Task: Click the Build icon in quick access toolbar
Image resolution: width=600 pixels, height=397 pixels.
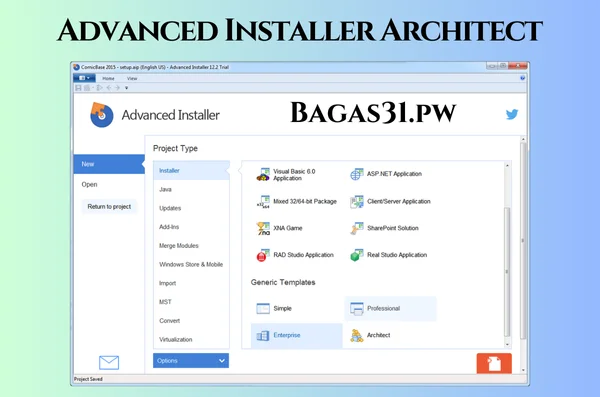Action: 87,88
